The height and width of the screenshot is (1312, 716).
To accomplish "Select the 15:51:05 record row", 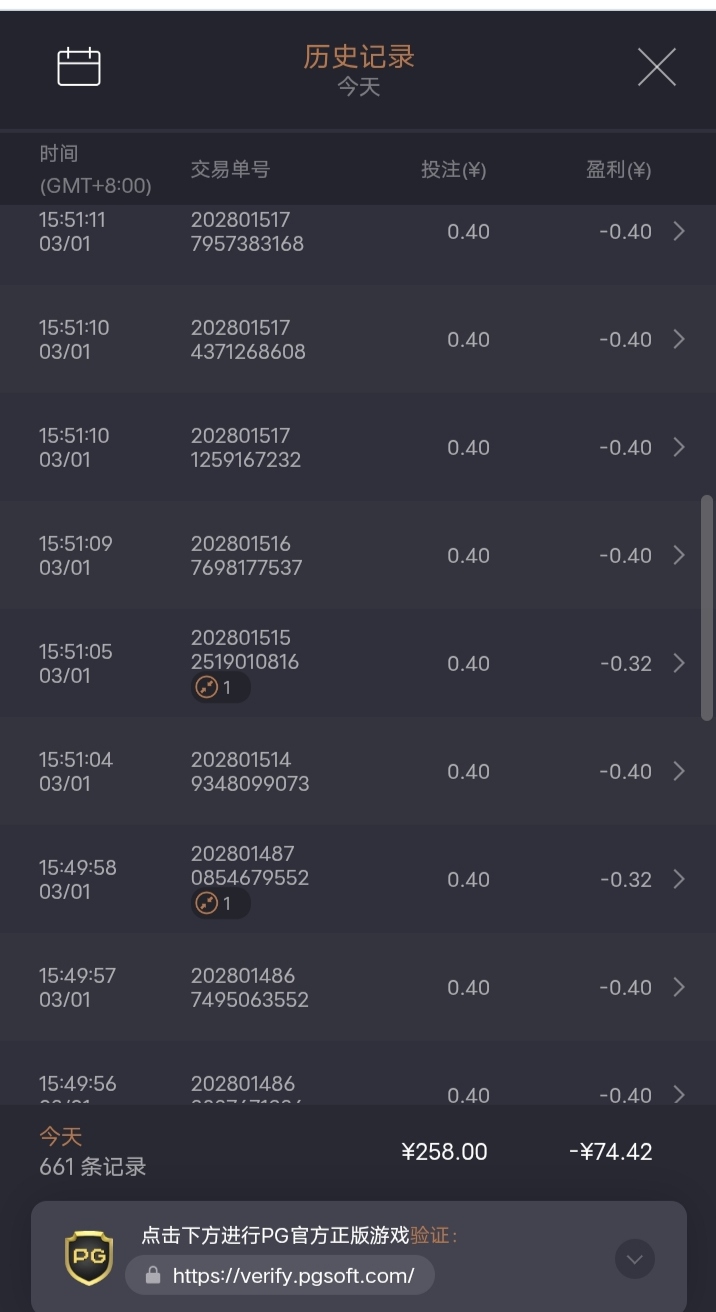I will [x=358, y=664].
